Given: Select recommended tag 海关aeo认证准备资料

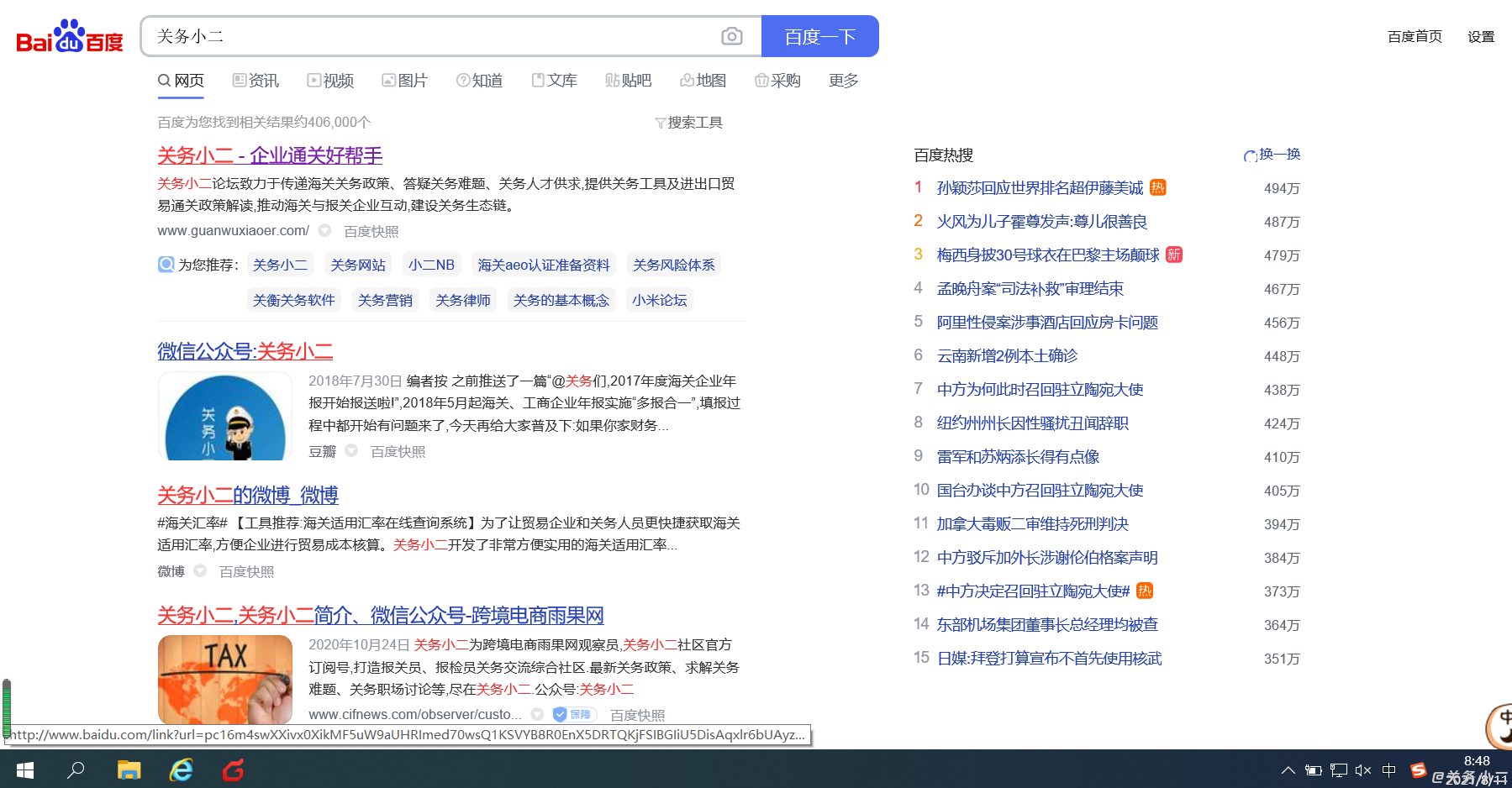Looking at the screenshot, I should click(x=544, y=265).
